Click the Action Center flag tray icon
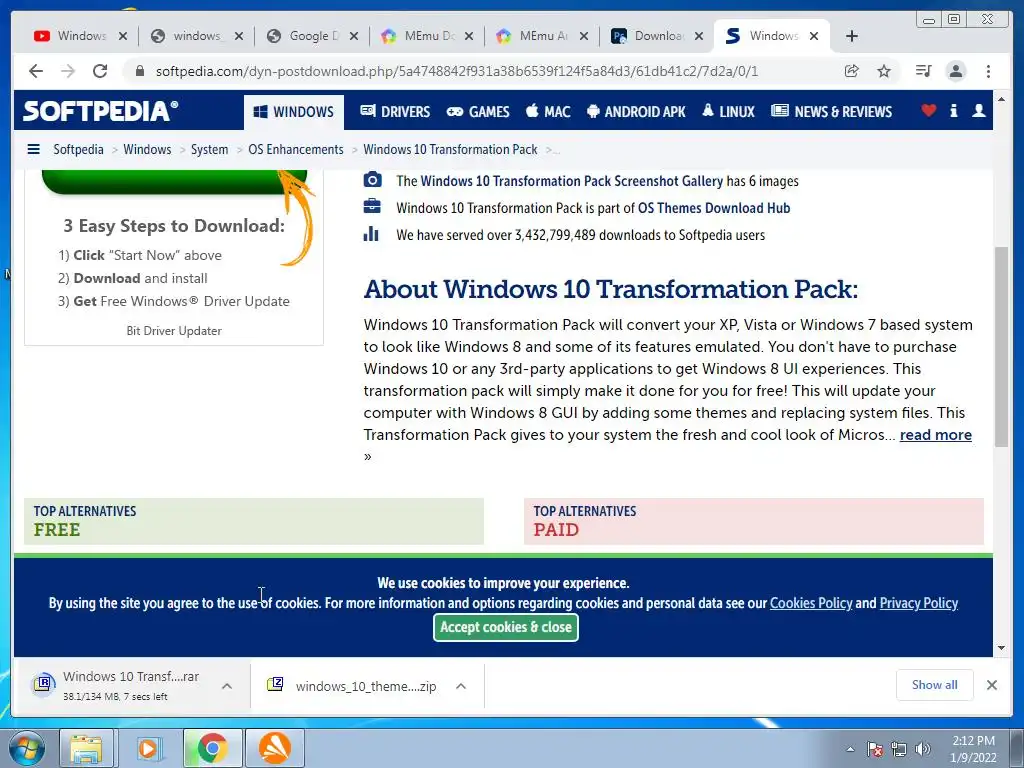The image size is (1024, 768). [875, 749]
